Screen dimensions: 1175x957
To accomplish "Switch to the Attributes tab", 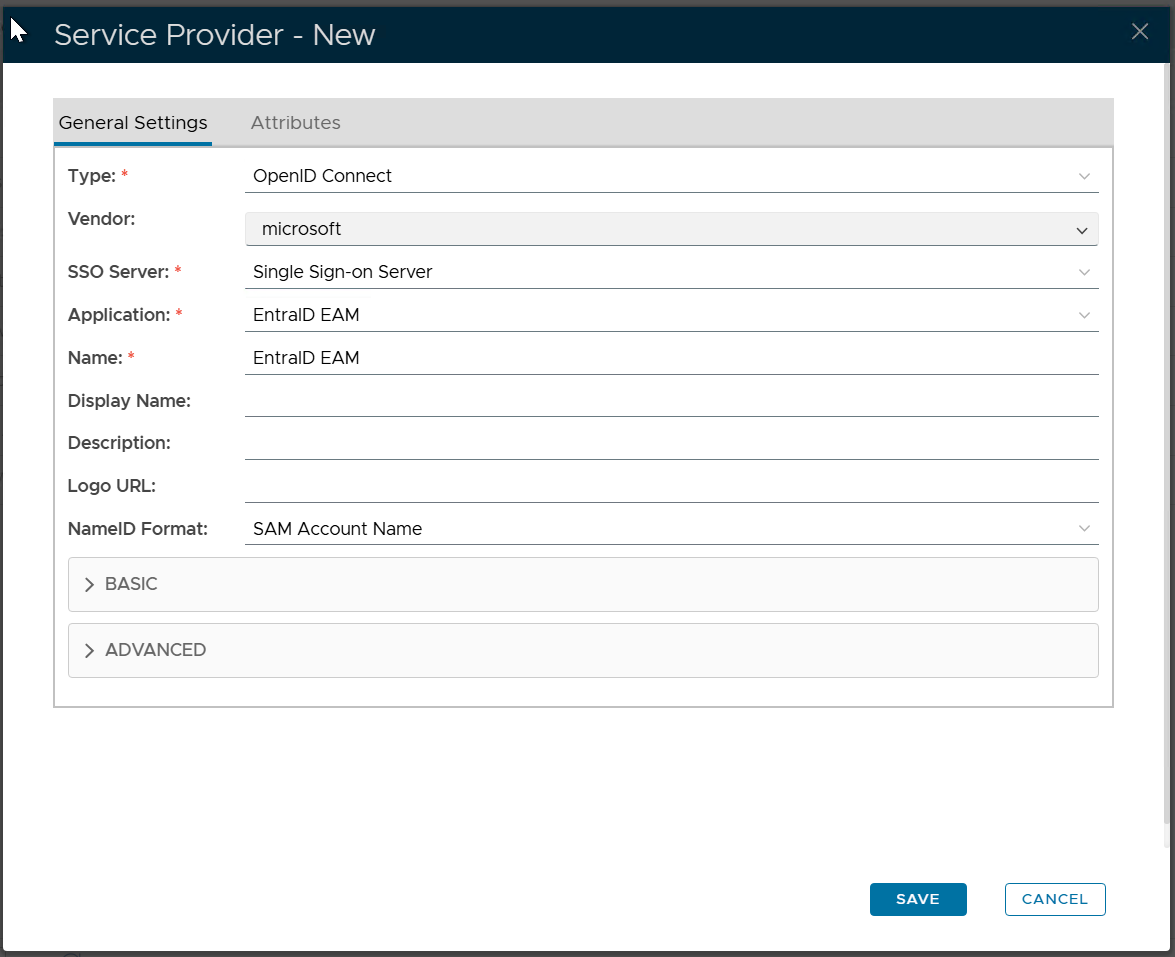I will point(295,123).
